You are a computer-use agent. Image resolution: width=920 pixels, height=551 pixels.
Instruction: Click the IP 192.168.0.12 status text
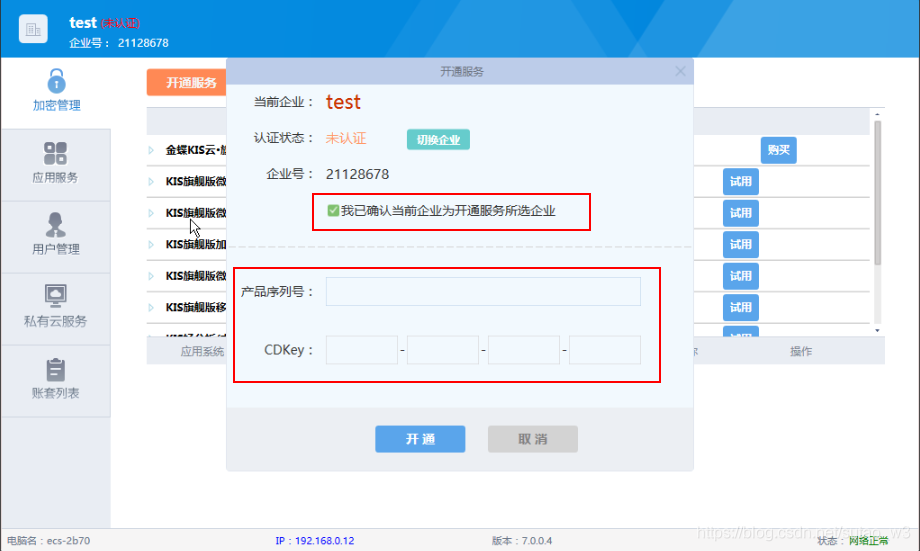point(314,540)
